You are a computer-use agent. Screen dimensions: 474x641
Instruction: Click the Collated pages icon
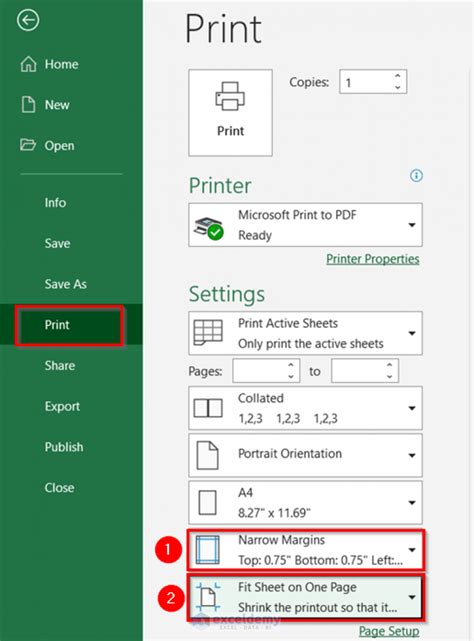[208, 408]
